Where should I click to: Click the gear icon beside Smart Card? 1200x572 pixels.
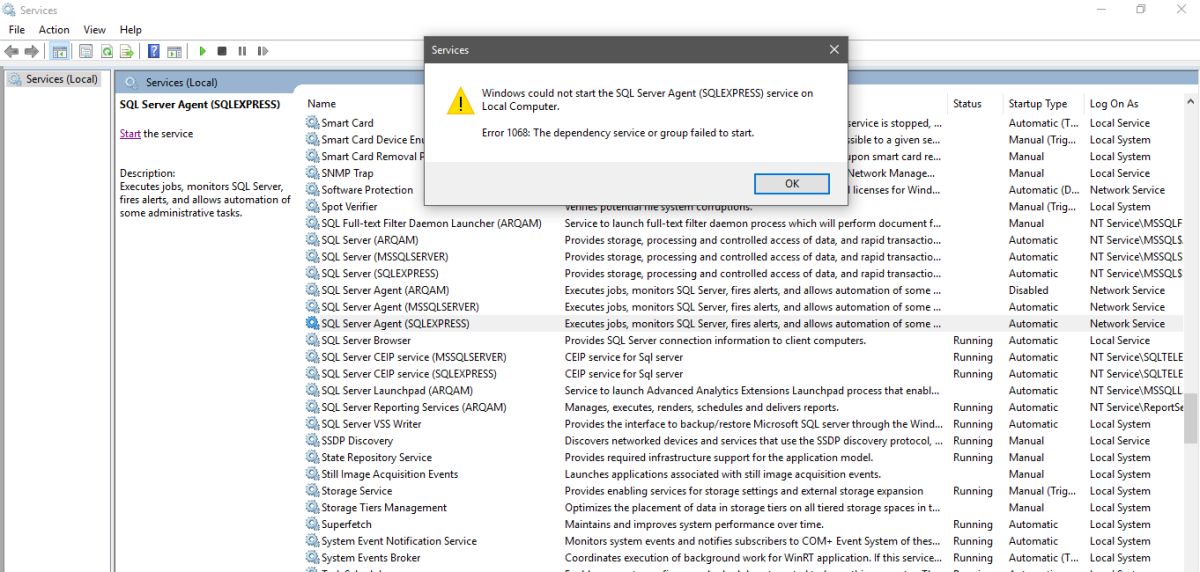coord(312,123)
